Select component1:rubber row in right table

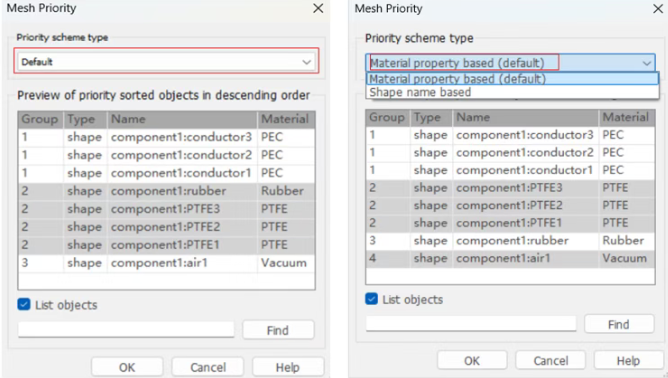coord(510,241)
